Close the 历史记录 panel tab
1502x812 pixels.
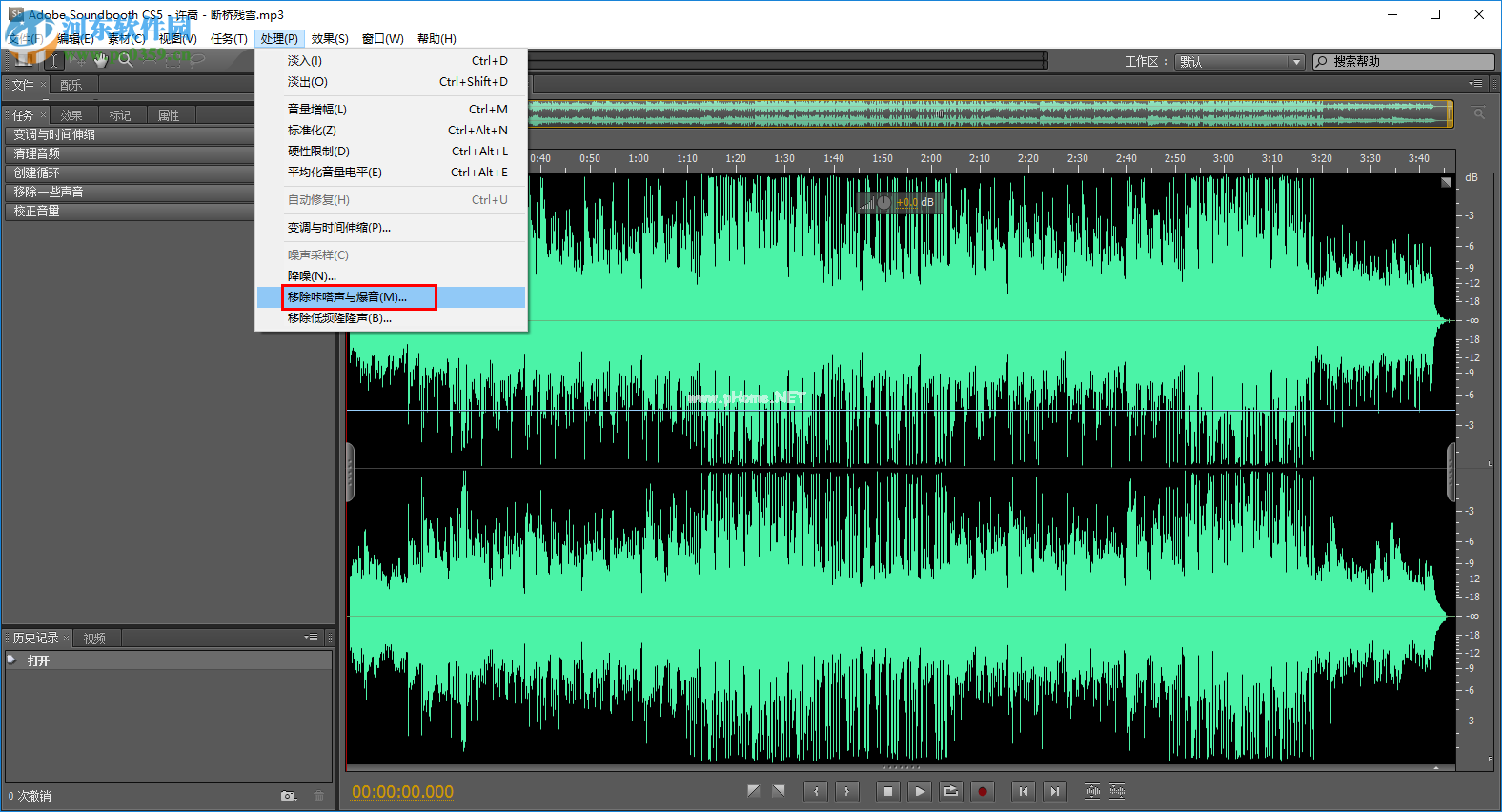pos(66,639)
